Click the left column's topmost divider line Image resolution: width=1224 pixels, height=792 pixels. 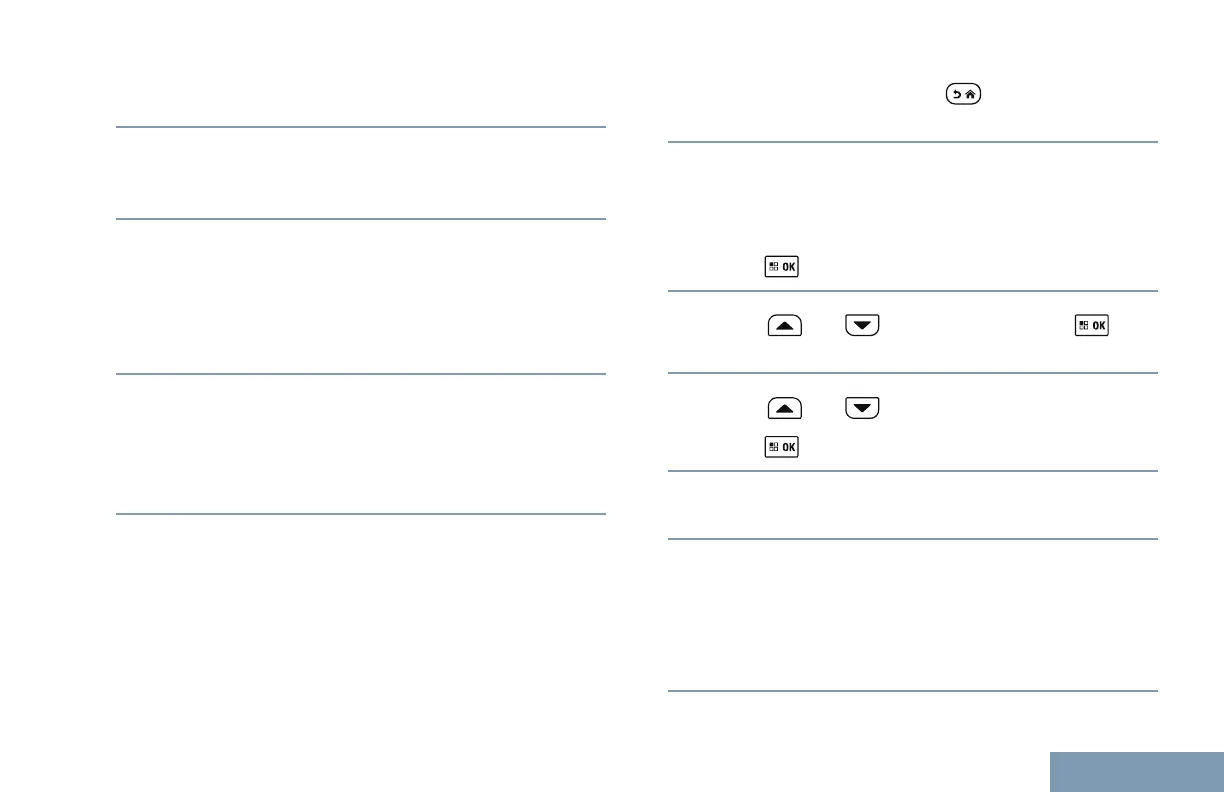click(361, 127)
